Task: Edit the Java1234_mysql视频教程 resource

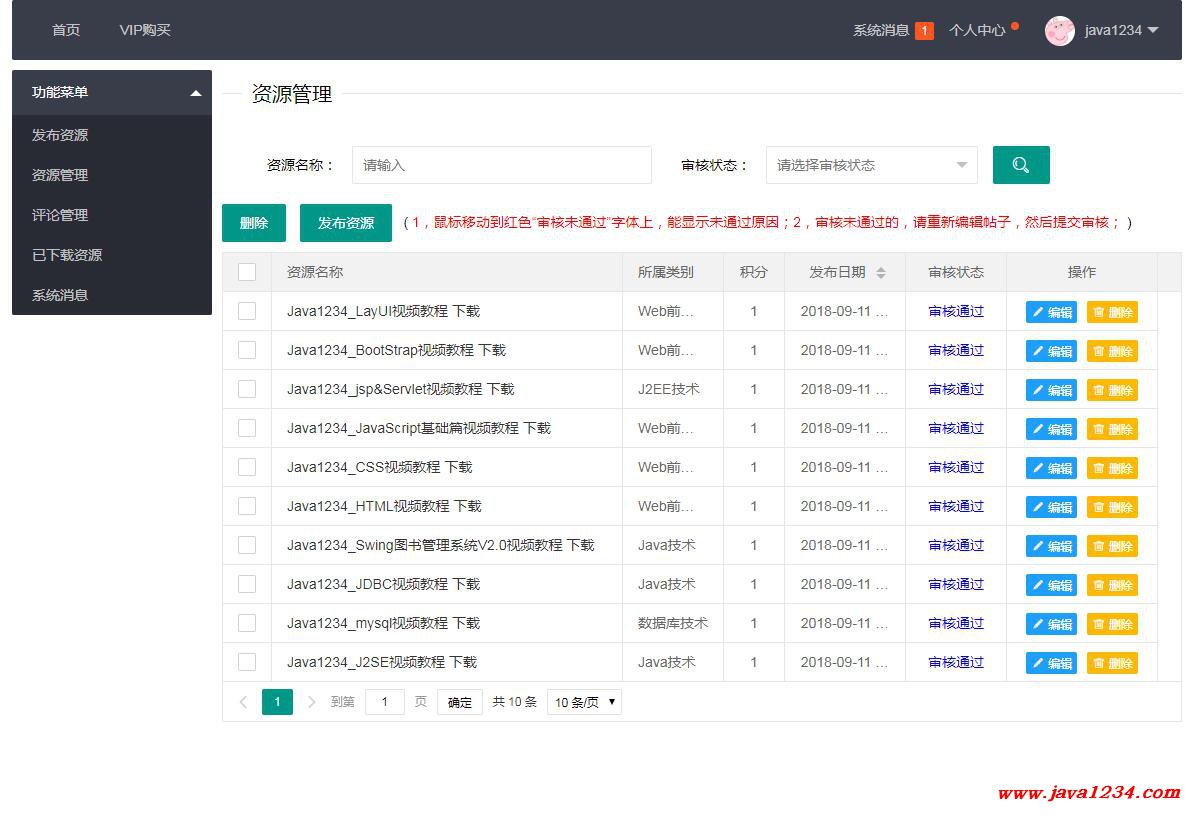Action: click(1051, 624)
